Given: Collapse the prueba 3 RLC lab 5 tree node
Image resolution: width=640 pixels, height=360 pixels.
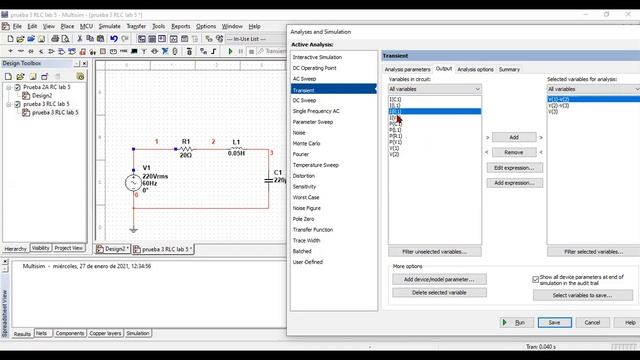Looking at the screenshot, I should coord(9,104).
